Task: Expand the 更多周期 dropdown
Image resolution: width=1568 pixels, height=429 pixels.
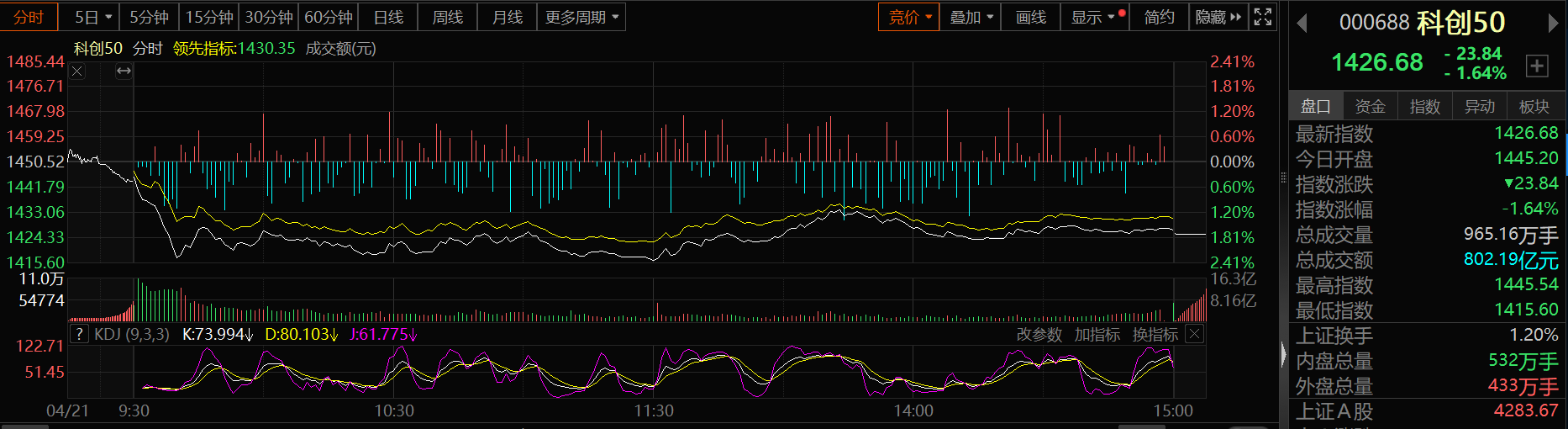Action: click(x=581, y=17)
